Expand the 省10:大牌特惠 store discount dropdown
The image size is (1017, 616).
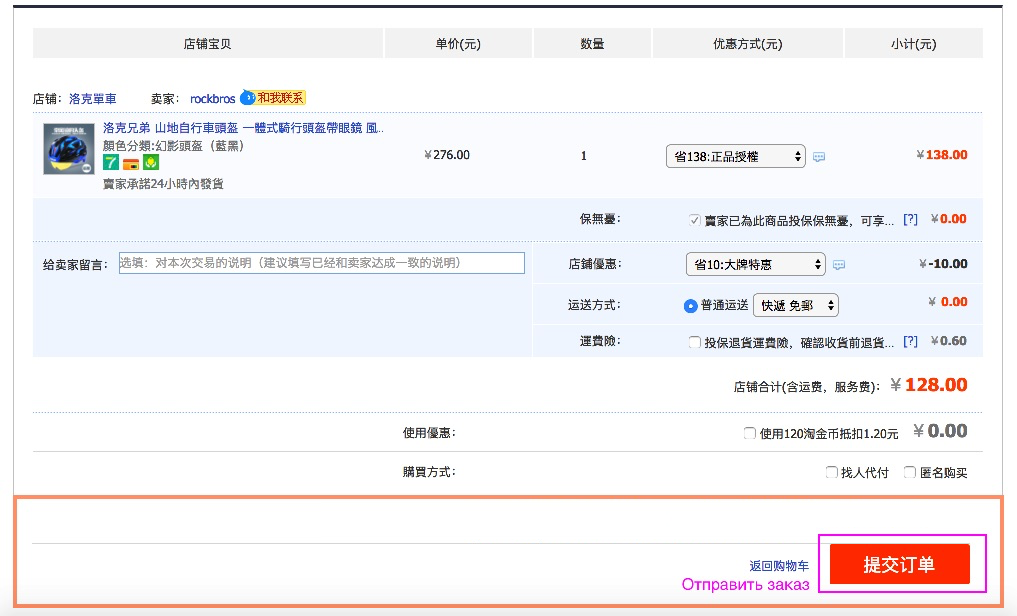(755, 264)
